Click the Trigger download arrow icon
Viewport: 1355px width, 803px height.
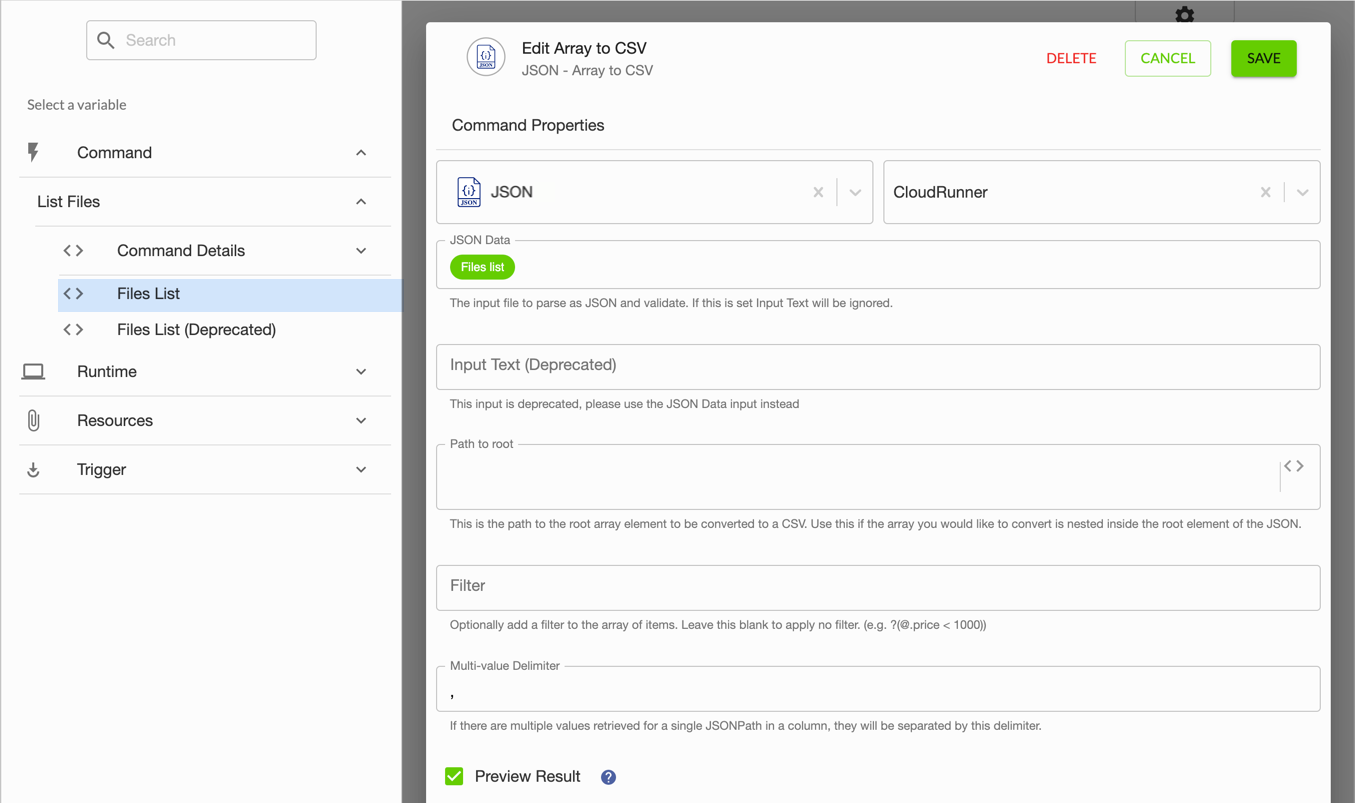pyautogui.click(x=33, y=470)
